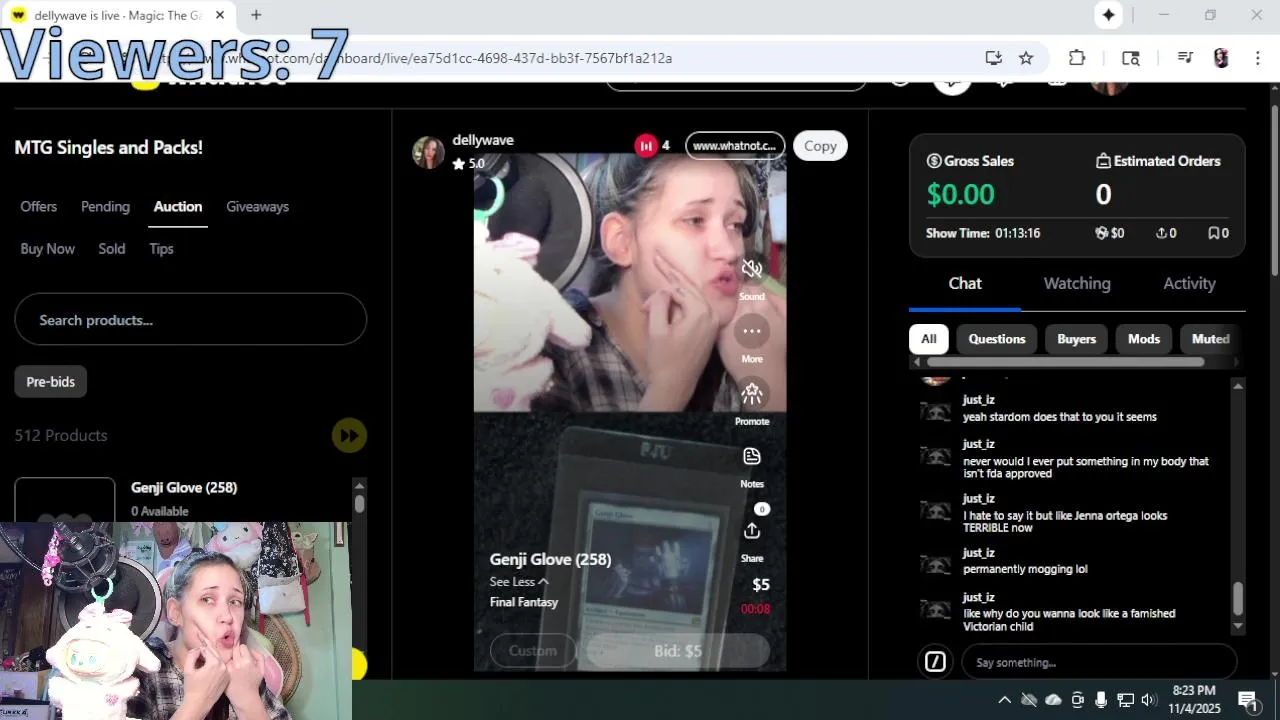Switch to the Offers tab

point(39,206)
